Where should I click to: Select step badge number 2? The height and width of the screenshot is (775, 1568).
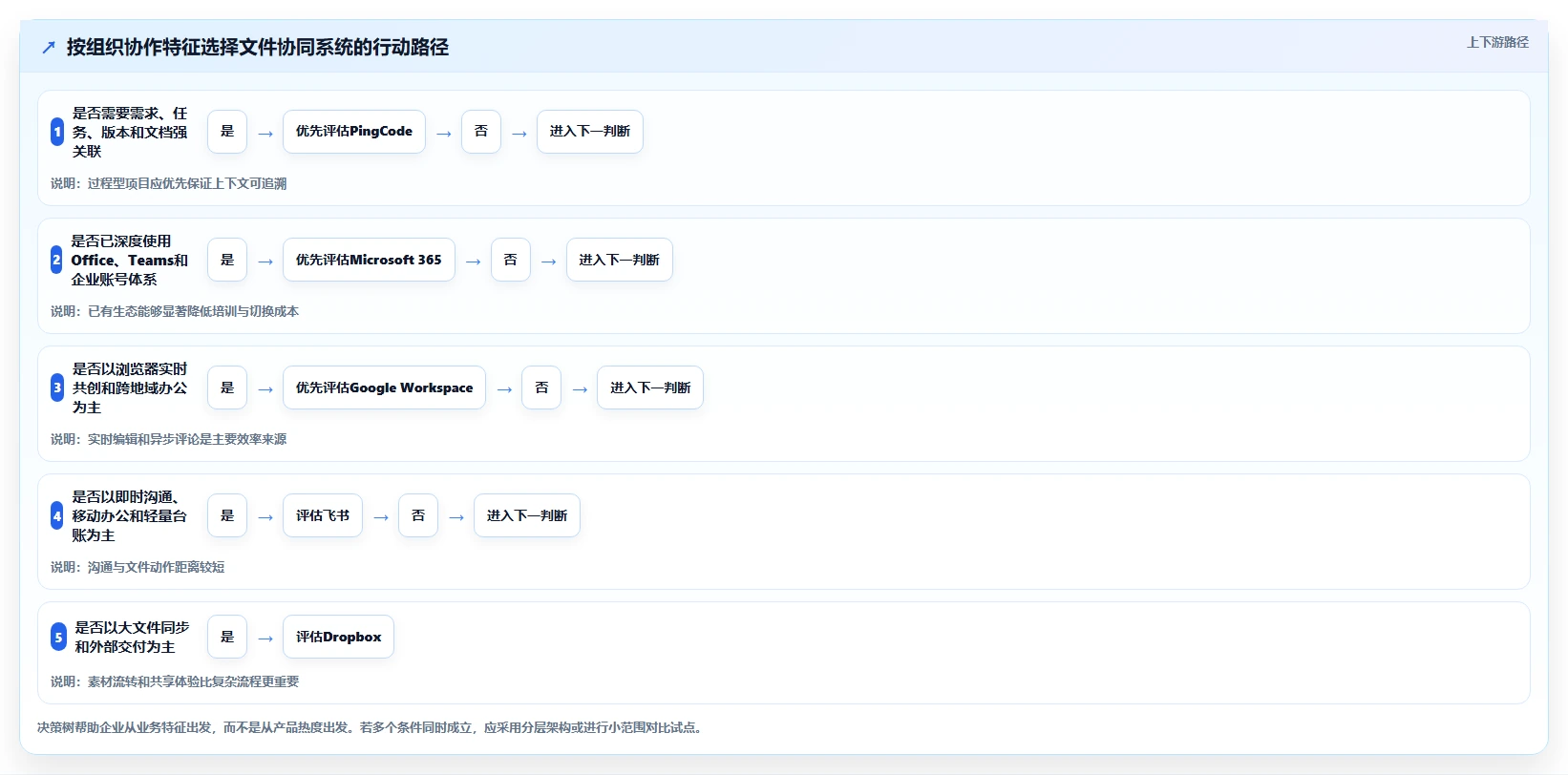(x=56, y=260)
